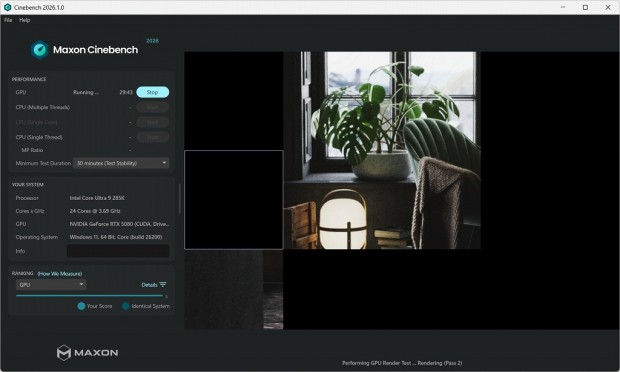Stop the running GPU test
This screenshot has width=620, height=372.
pos(153,92)
